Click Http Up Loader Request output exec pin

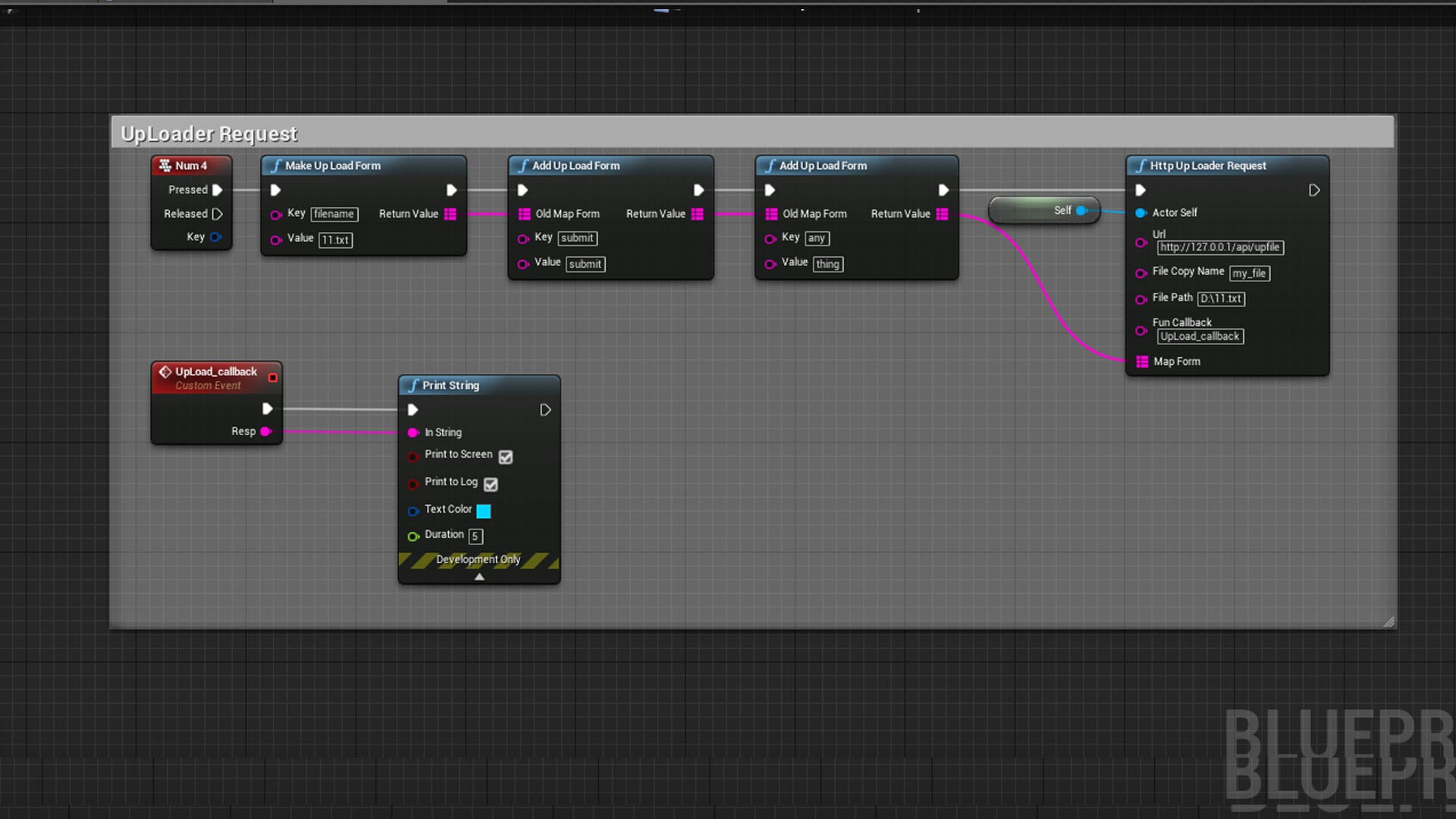(x=1314, y=190)
